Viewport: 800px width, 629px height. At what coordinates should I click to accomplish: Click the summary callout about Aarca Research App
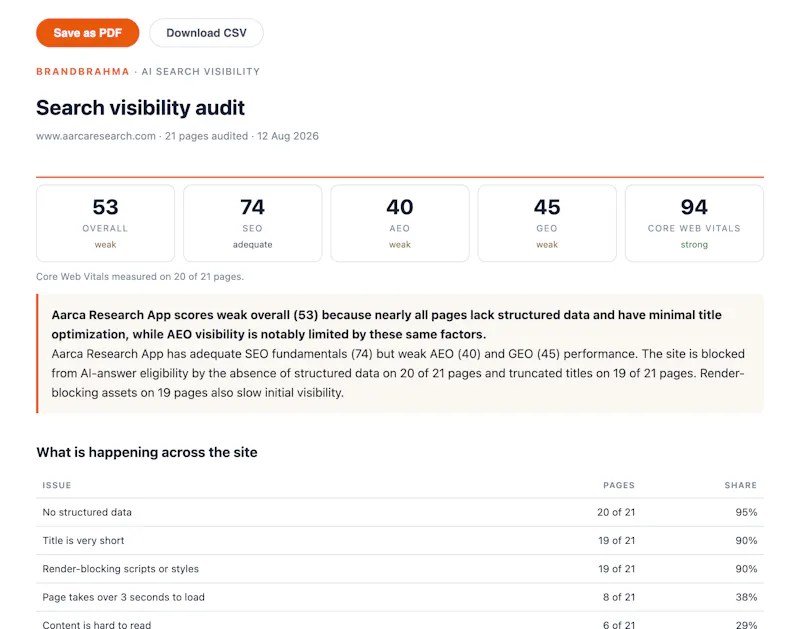tap(400, 354)
